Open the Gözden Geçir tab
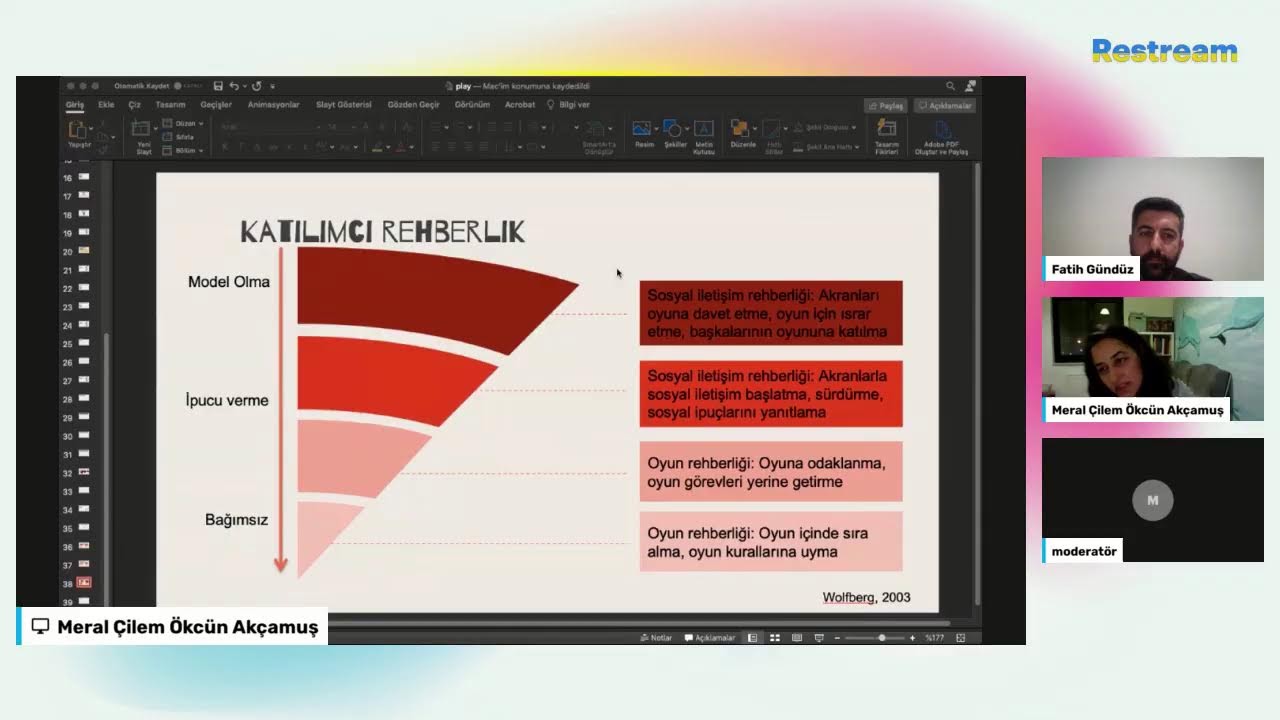The image size is (1280, 720). click(413, 104)
